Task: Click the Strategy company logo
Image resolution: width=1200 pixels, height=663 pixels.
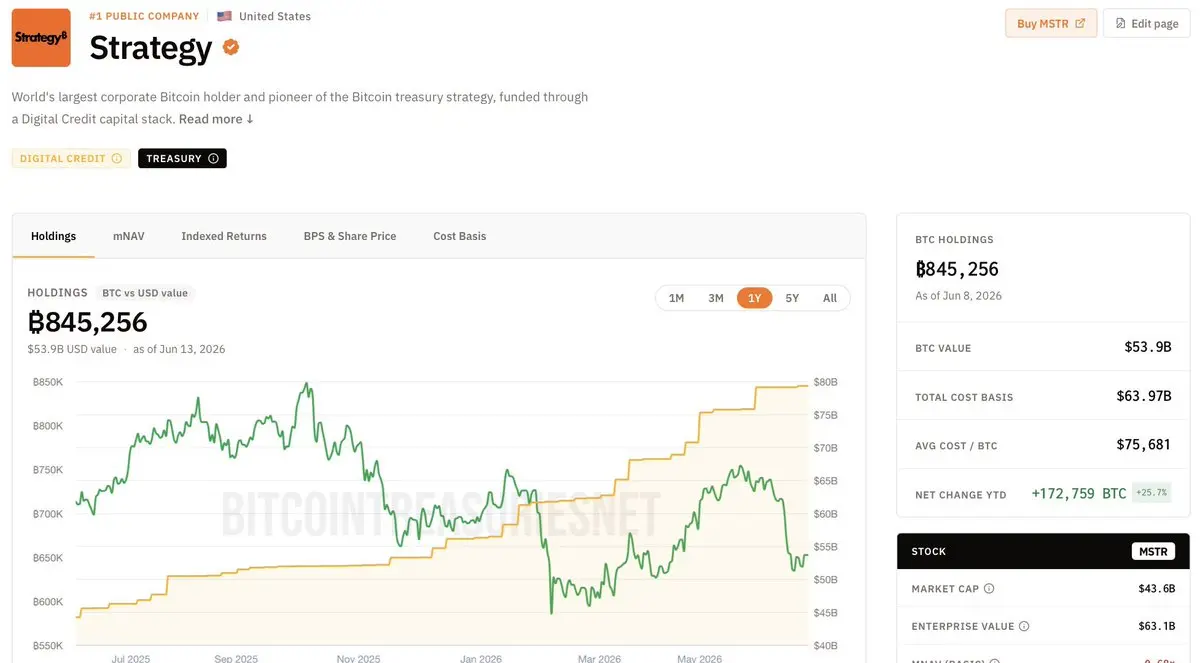Action: 41,38
